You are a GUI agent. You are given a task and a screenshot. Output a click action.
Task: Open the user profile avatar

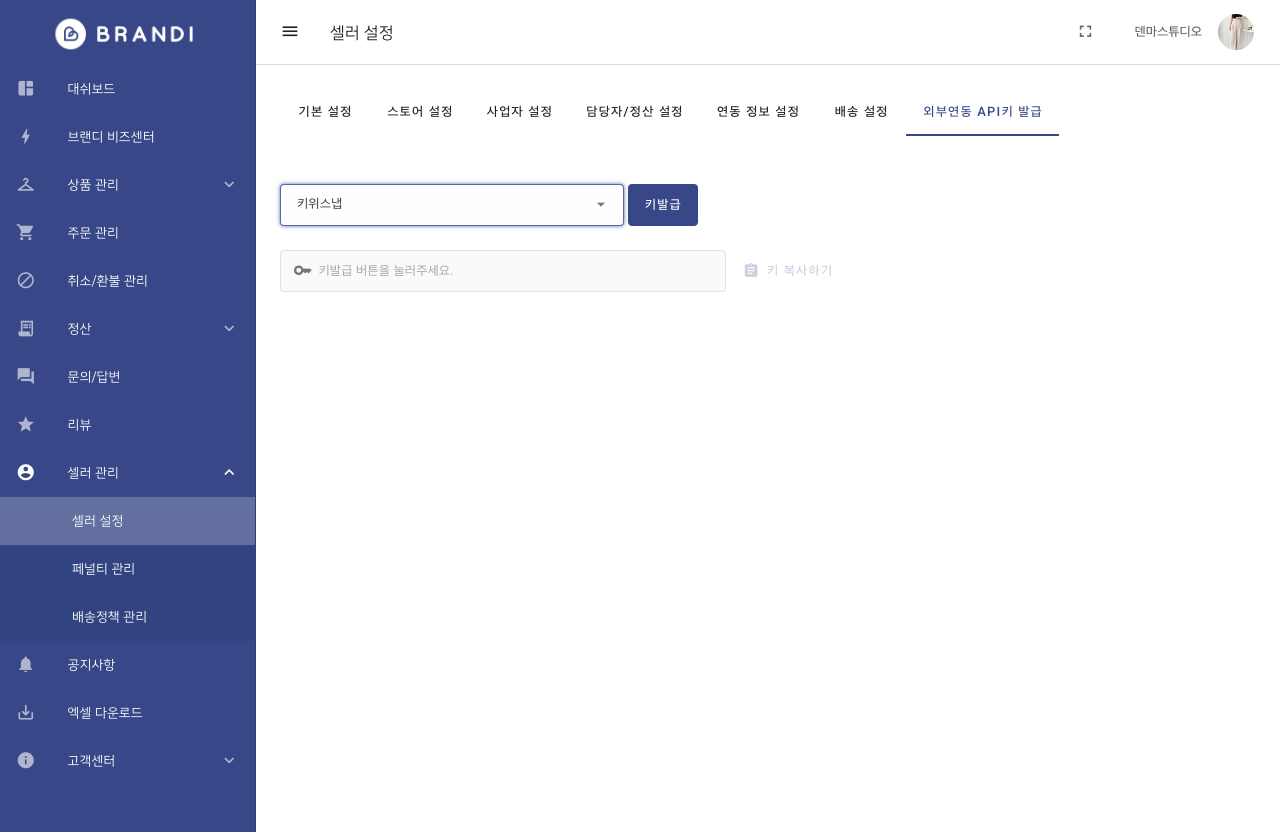tap(1236, 32)
